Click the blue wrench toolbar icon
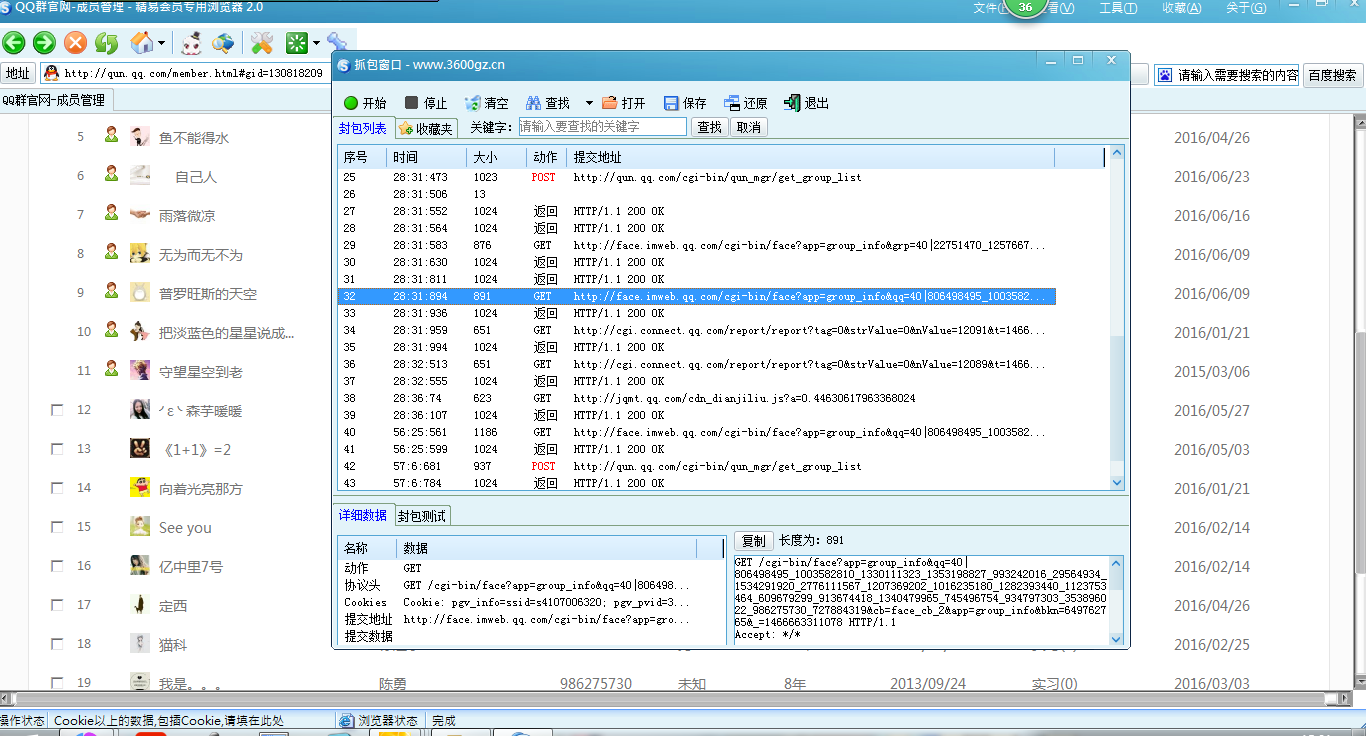 click(337, 41)
